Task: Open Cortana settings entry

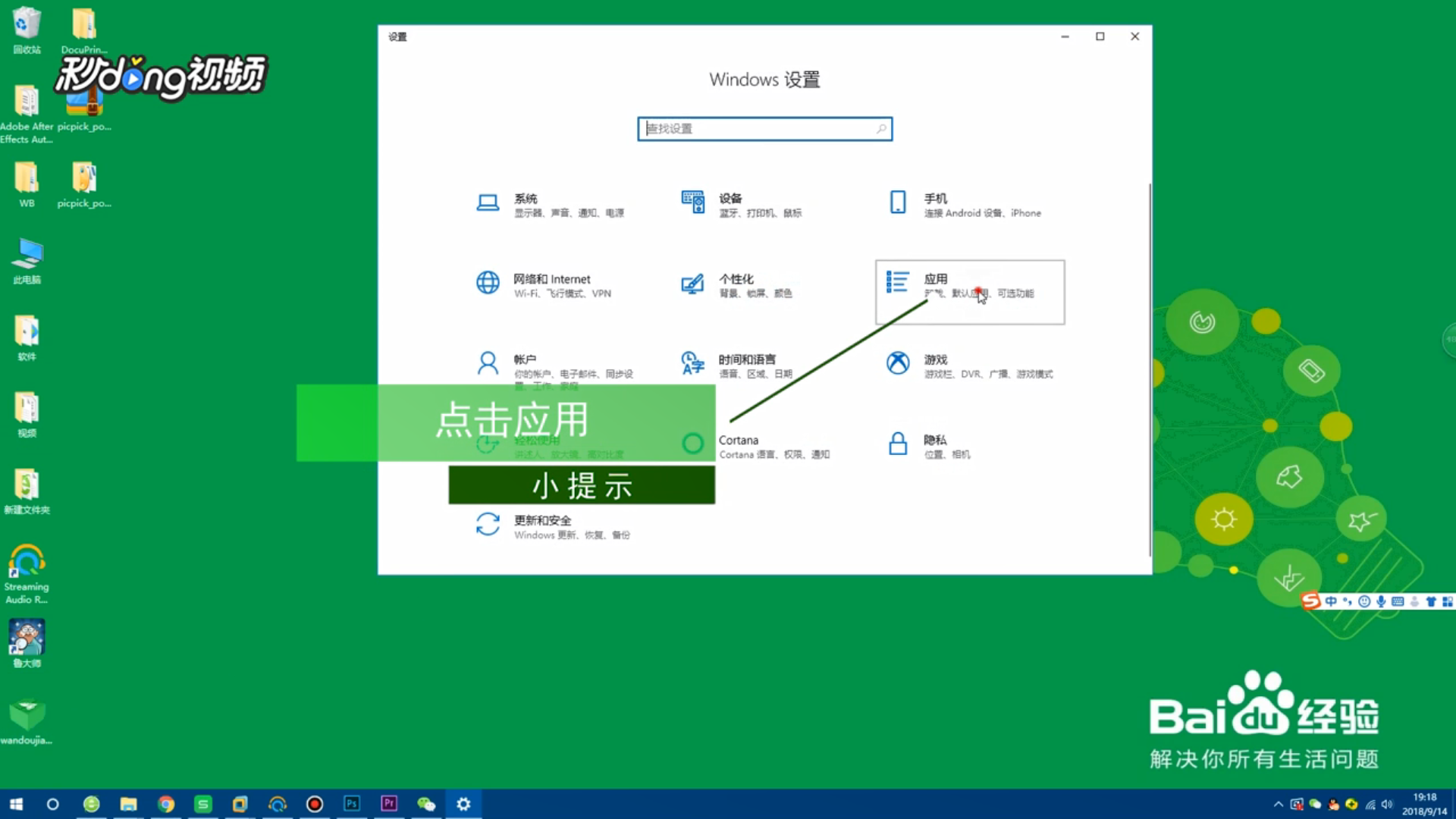Action: pos(738,441)
